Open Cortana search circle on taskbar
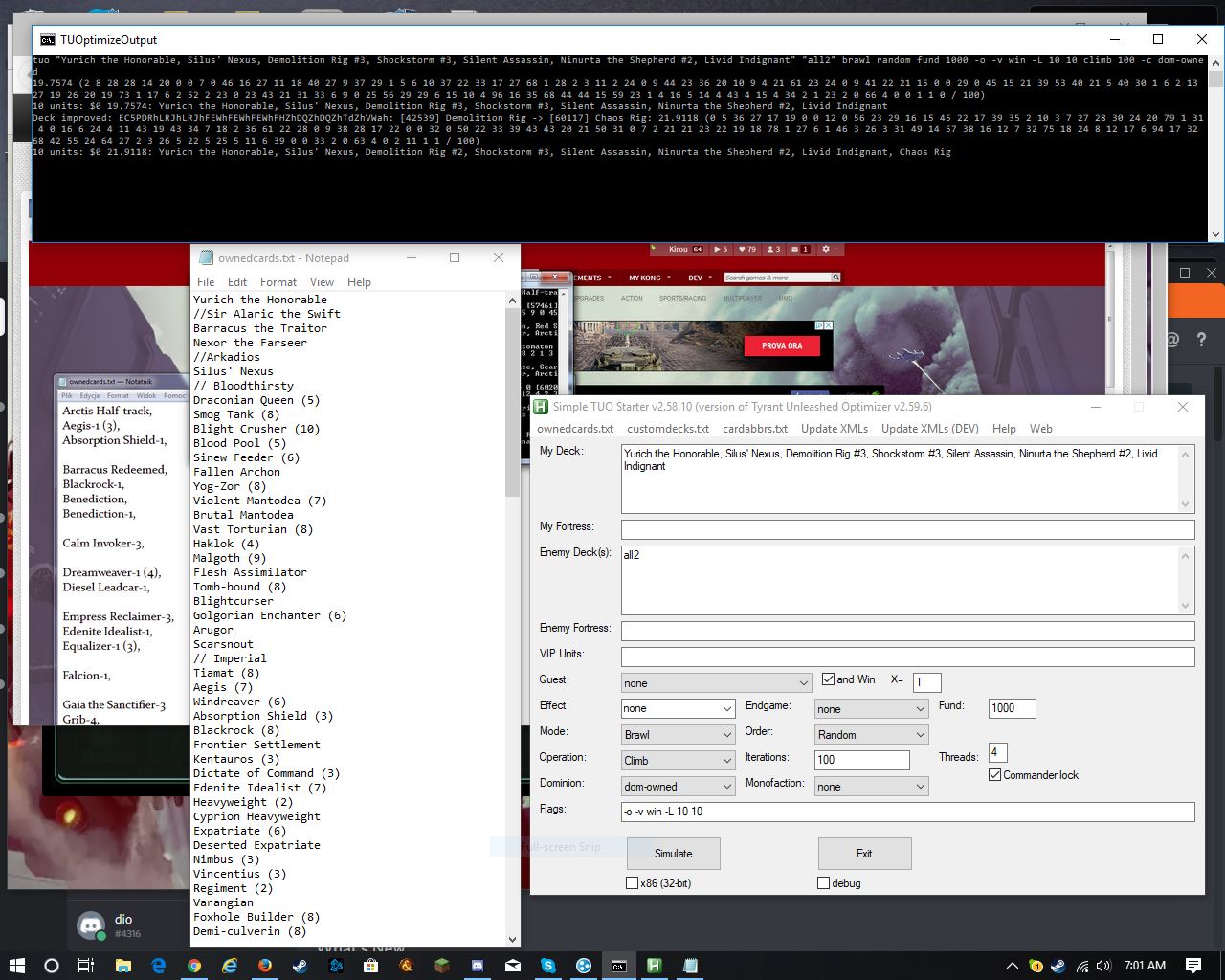Screen dimensions: 1225x980 [x=52, y=966]
